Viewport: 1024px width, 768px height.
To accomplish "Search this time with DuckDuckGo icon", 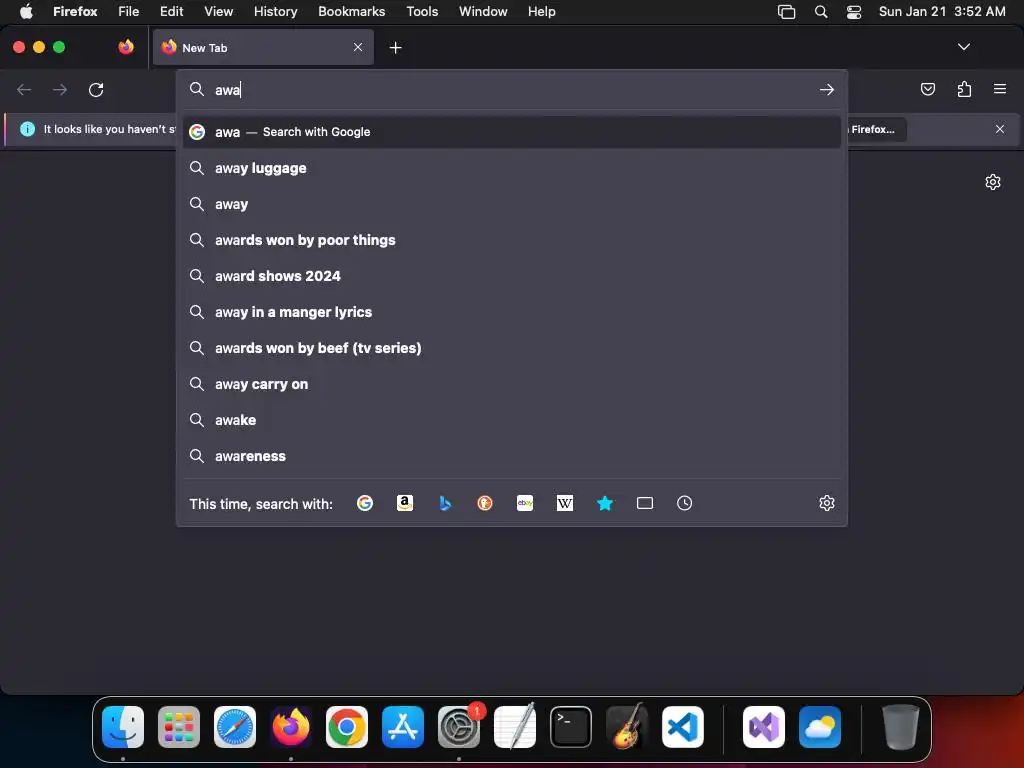I will tap(485, 503).
